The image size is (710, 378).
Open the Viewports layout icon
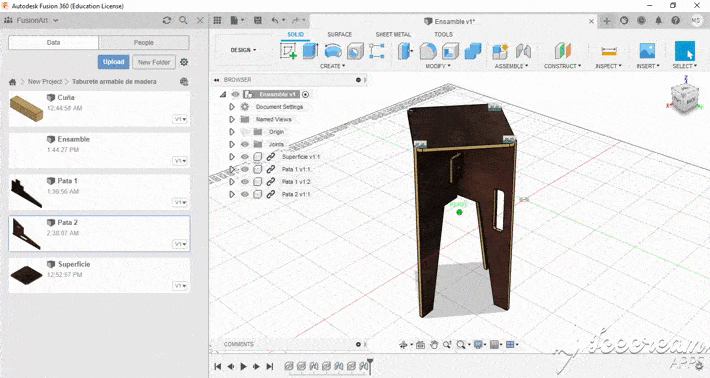click(x=510, y=345)
